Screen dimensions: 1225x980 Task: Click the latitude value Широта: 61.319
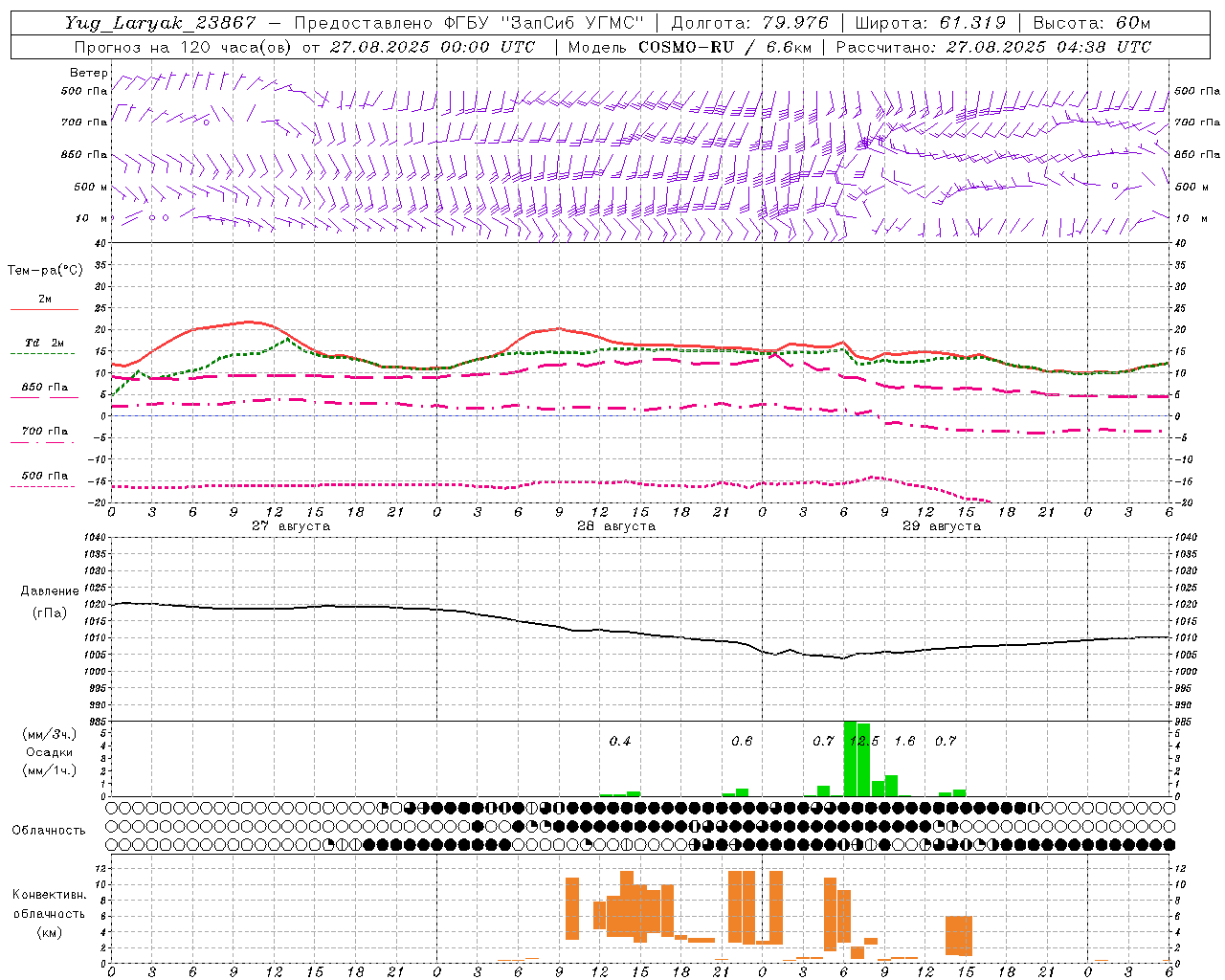(x=930, y=23)
